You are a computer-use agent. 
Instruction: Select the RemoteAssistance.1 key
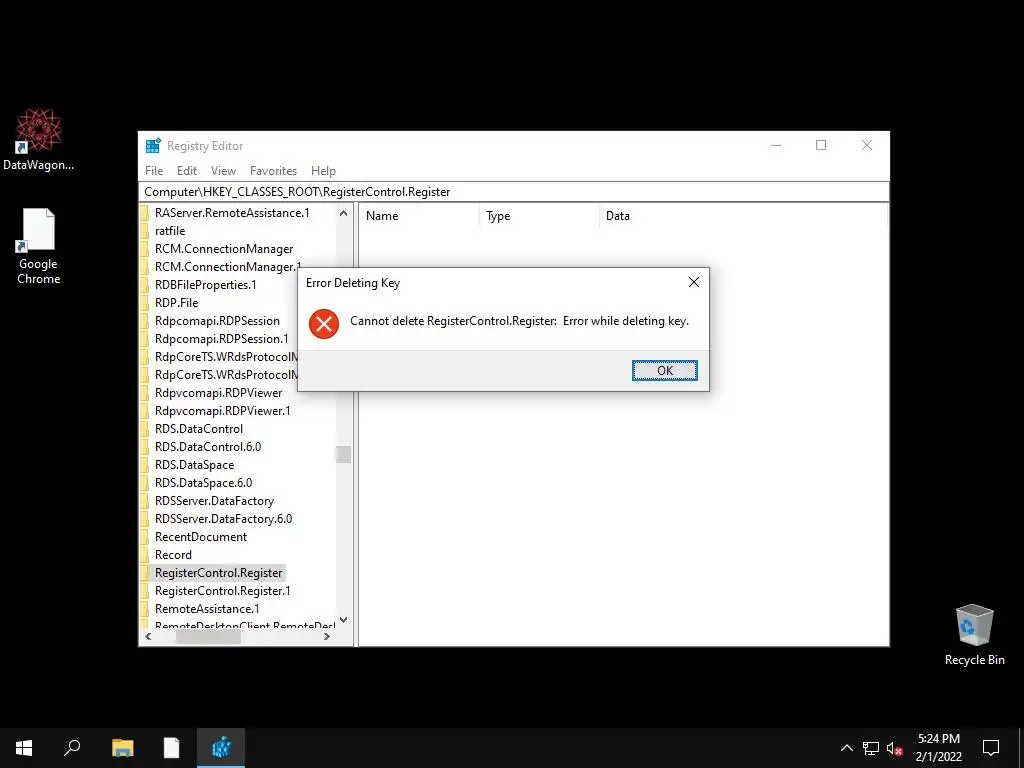click(207, 609)
